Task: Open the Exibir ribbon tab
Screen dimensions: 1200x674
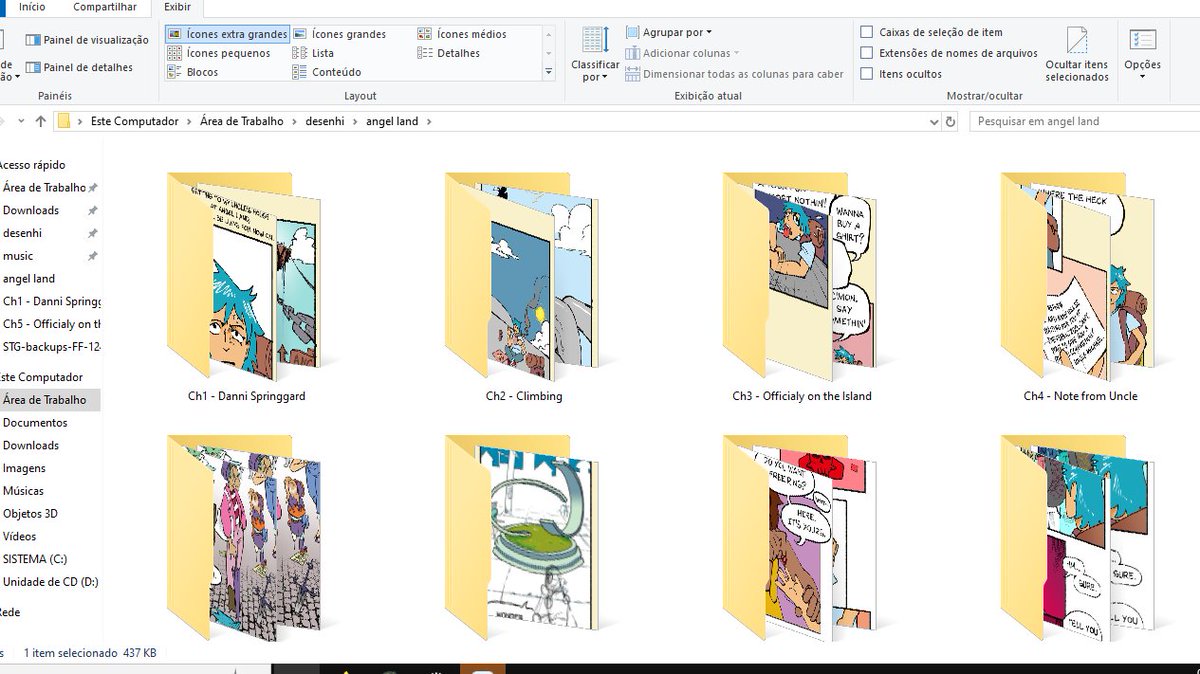Action: coord(177,7)
